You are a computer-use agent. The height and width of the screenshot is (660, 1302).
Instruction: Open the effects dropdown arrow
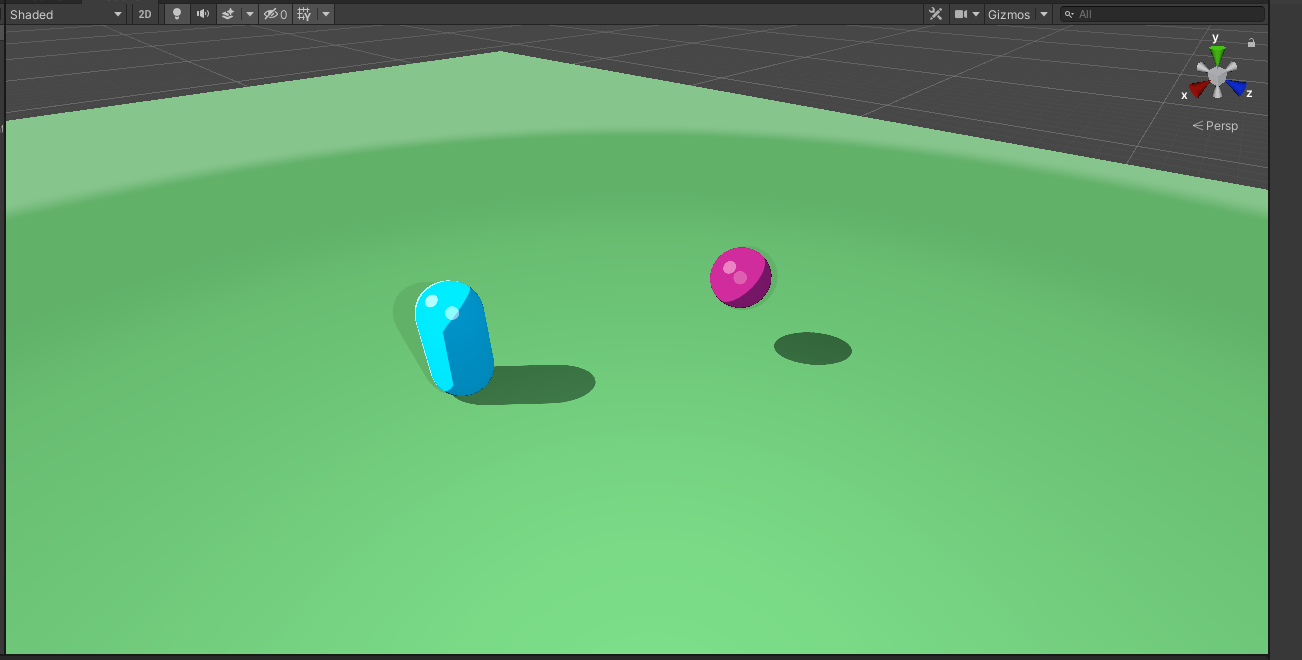(249, 14)
